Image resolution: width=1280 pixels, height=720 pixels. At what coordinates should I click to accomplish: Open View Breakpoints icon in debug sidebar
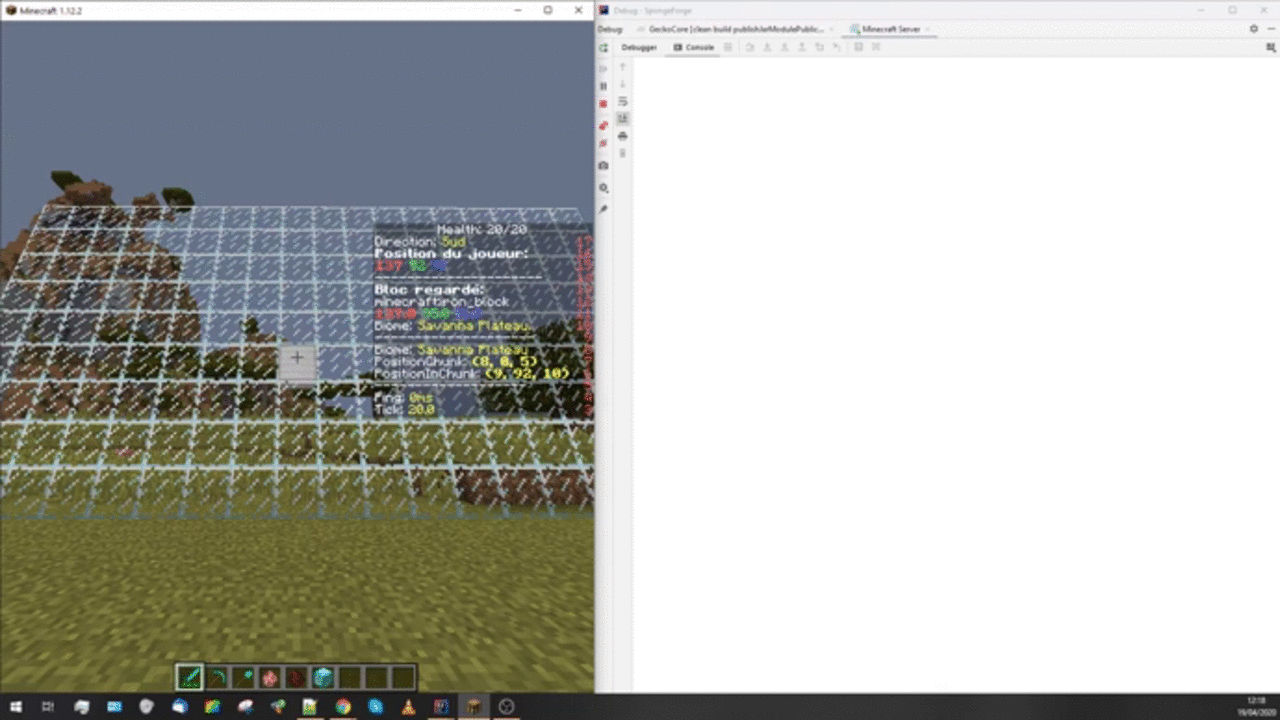(x=603, y=126)
